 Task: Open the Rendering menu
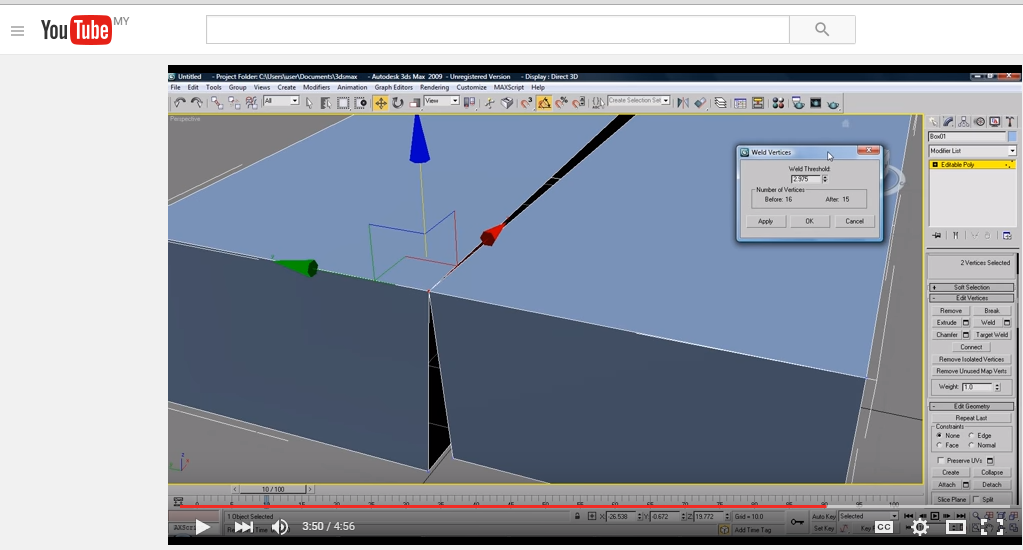[435, 87]
